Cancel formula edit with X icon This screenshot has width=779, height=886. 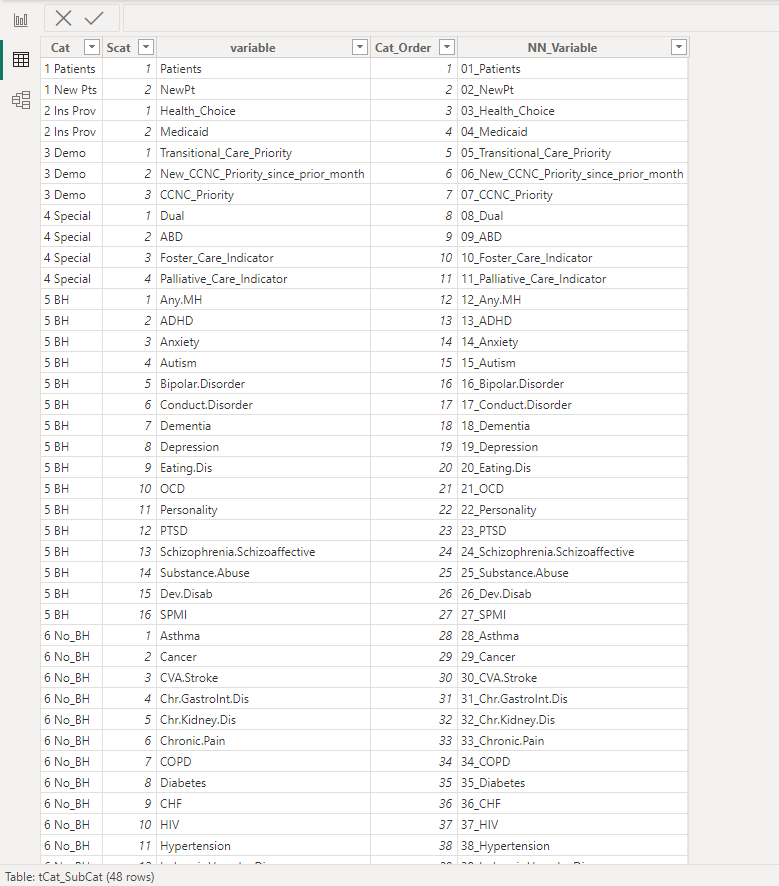pyautogui.click(x=63, y=18)
